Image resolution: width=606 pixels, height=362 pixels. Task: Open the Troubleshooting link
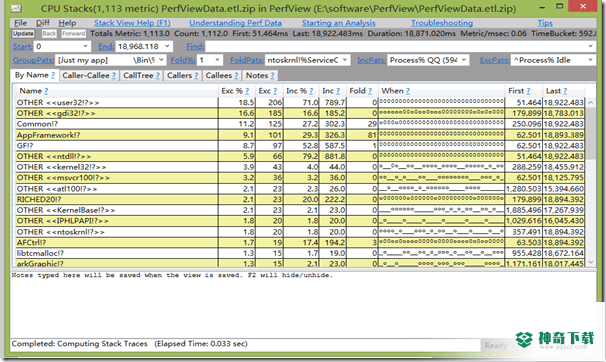(442, 23)
